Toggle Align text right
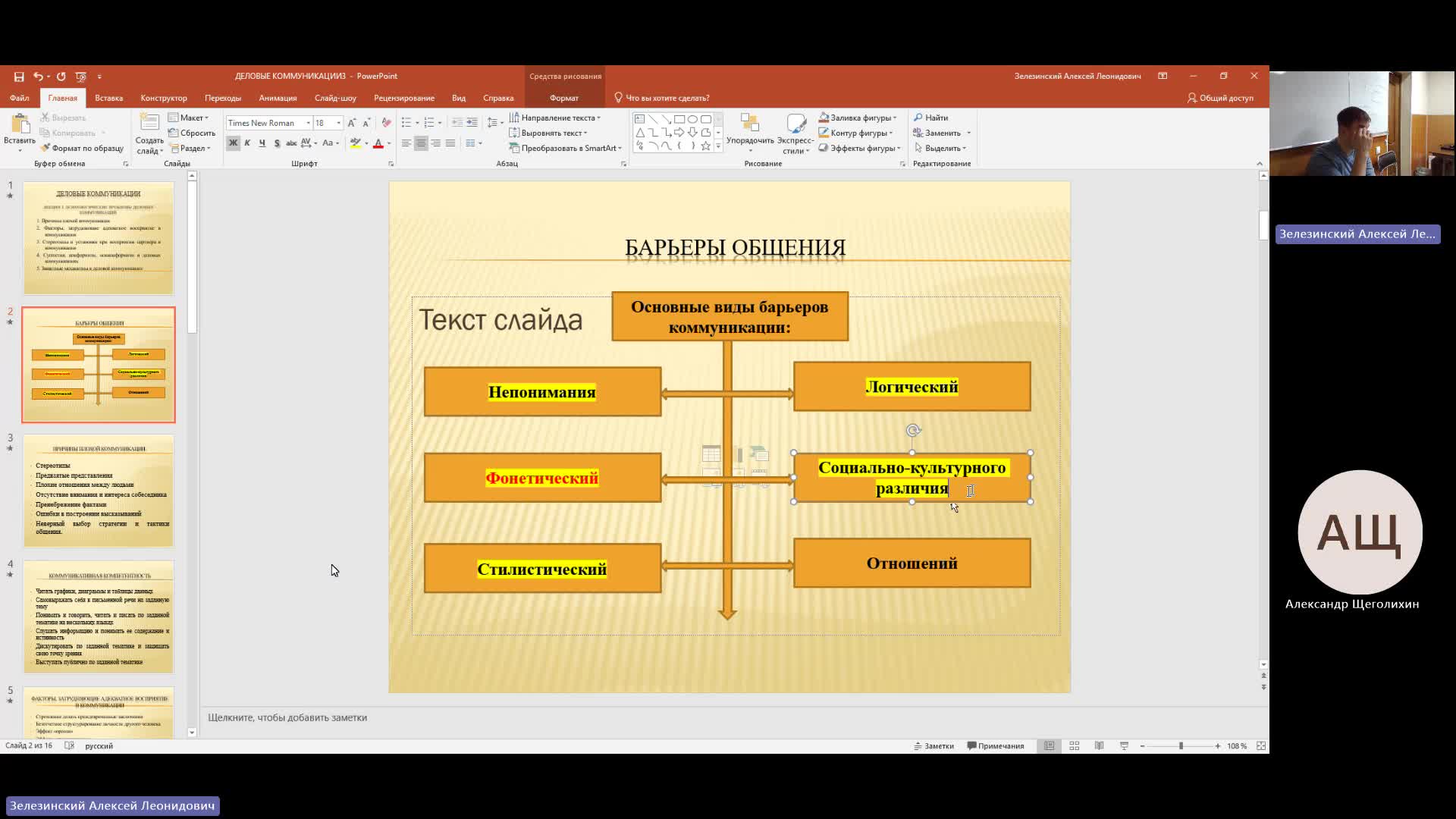1456x819 pixels. click(436, 143)
